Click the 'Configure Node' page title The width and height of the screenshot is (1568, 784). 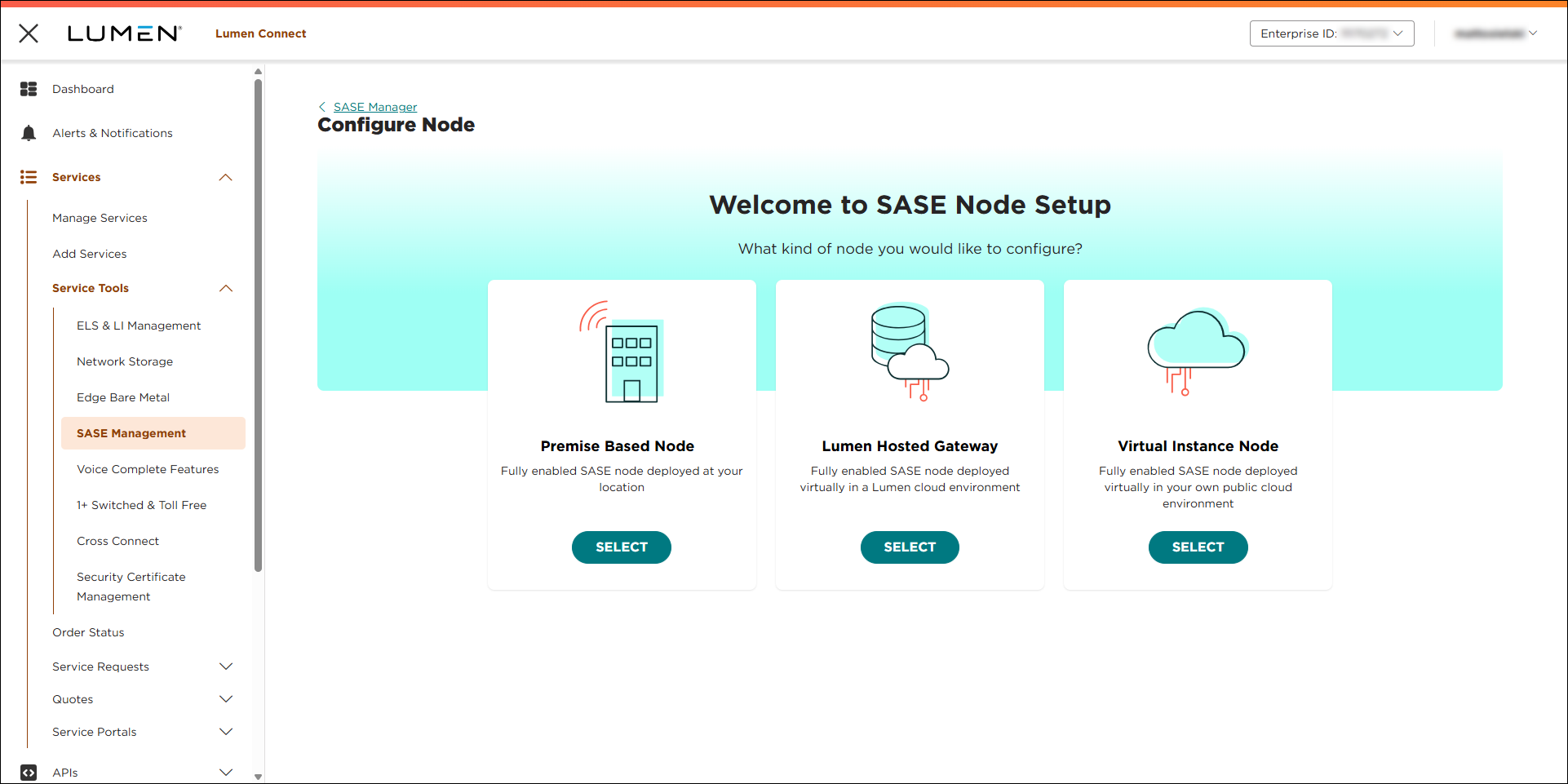click(x=396, y=125)
